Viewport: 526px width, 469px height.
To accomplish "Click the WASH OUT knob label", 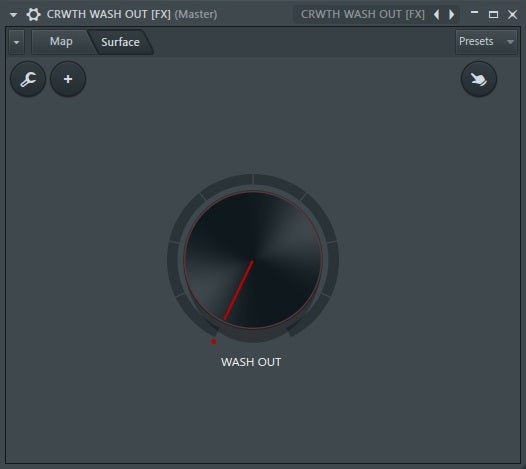I will [x=251, y=362].
